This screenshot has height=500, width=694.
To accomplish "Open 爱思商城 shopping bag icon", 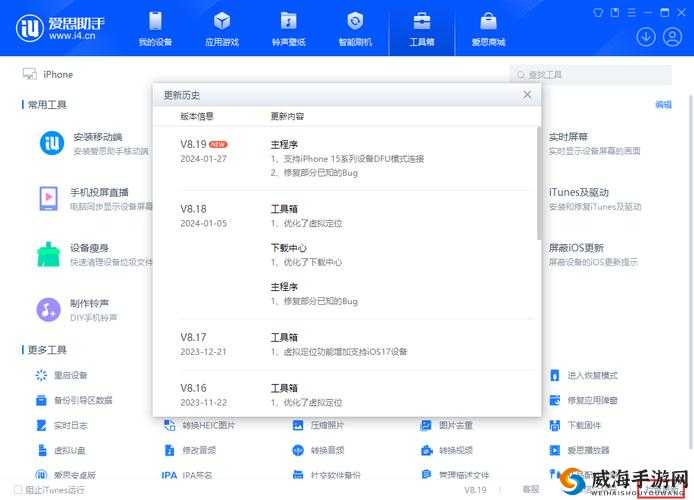I will click(488, 21).
